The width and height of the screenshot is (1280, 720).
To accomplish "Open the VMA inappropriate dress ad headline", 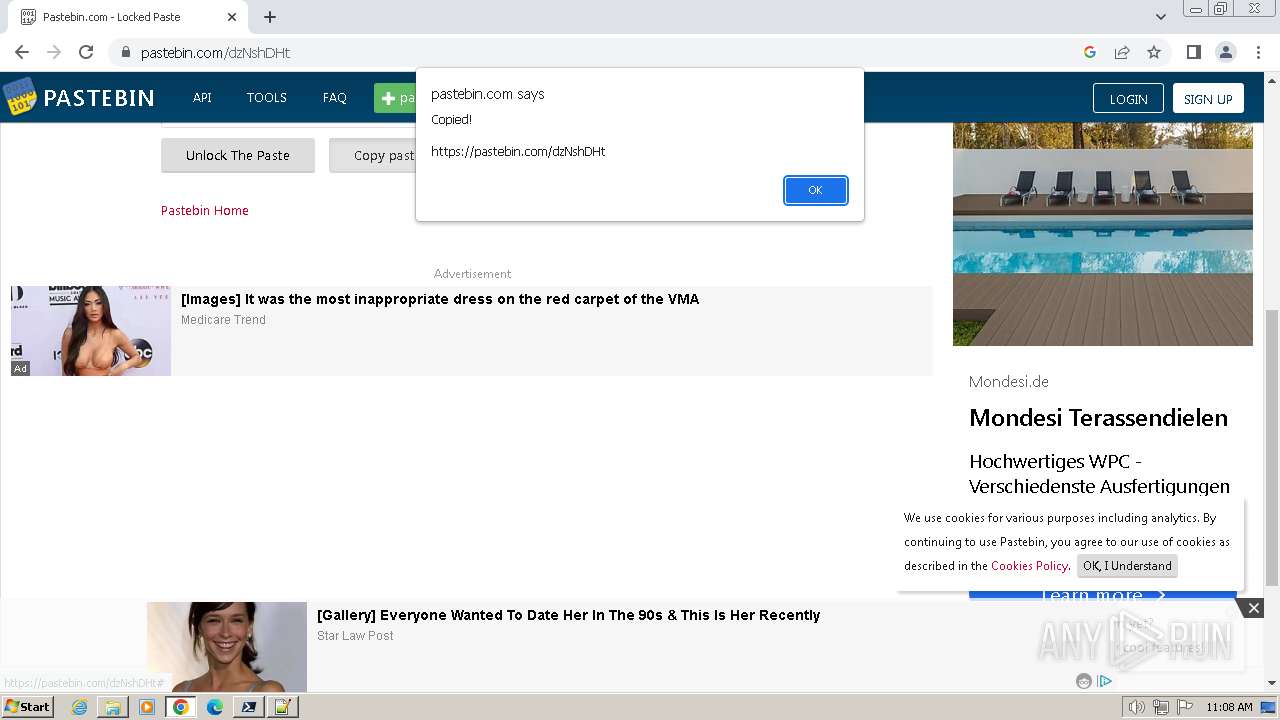I will (440, 299).
